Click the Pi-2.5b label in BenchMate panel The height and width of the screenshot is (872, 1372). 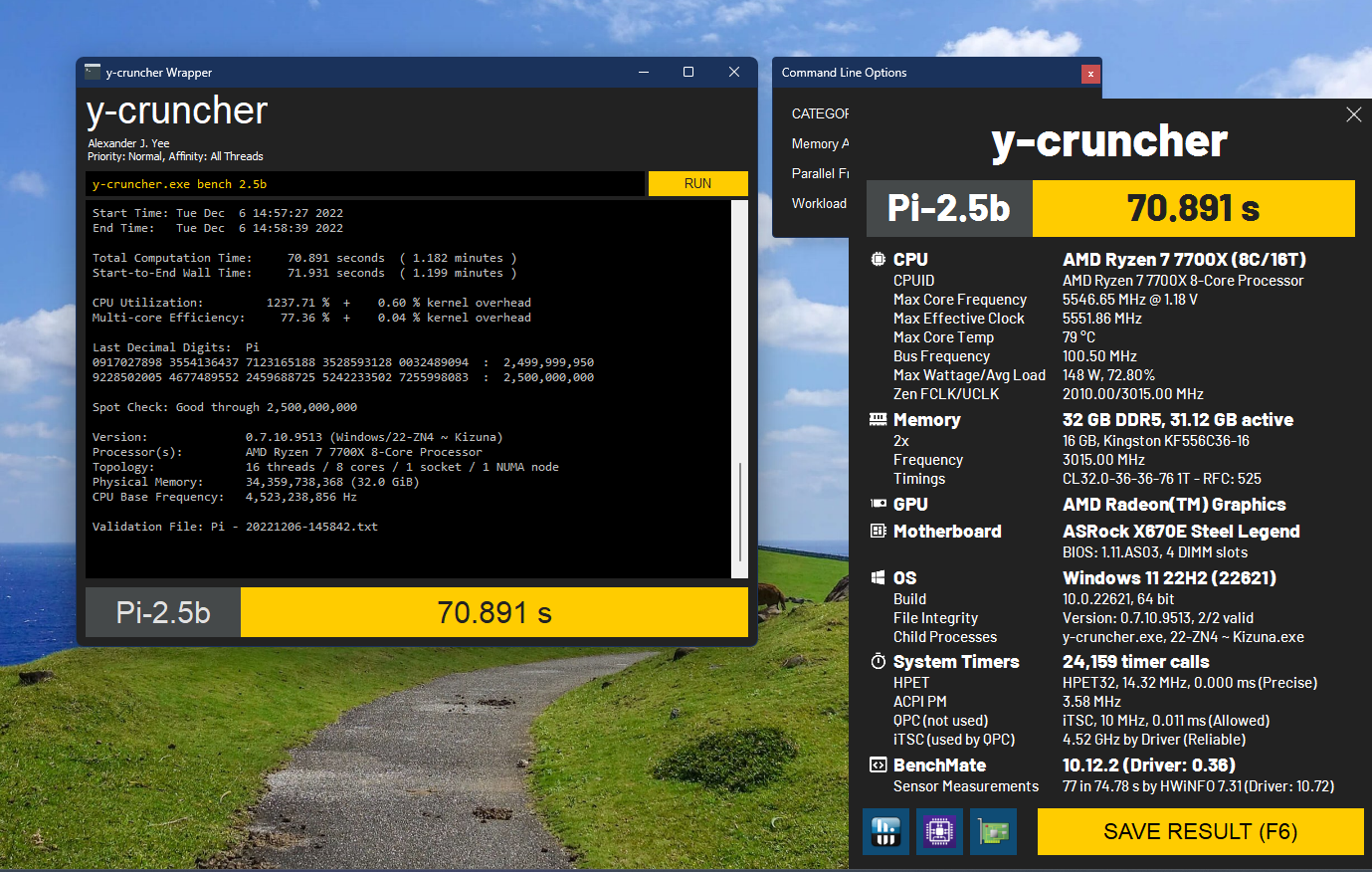point(949,208)
